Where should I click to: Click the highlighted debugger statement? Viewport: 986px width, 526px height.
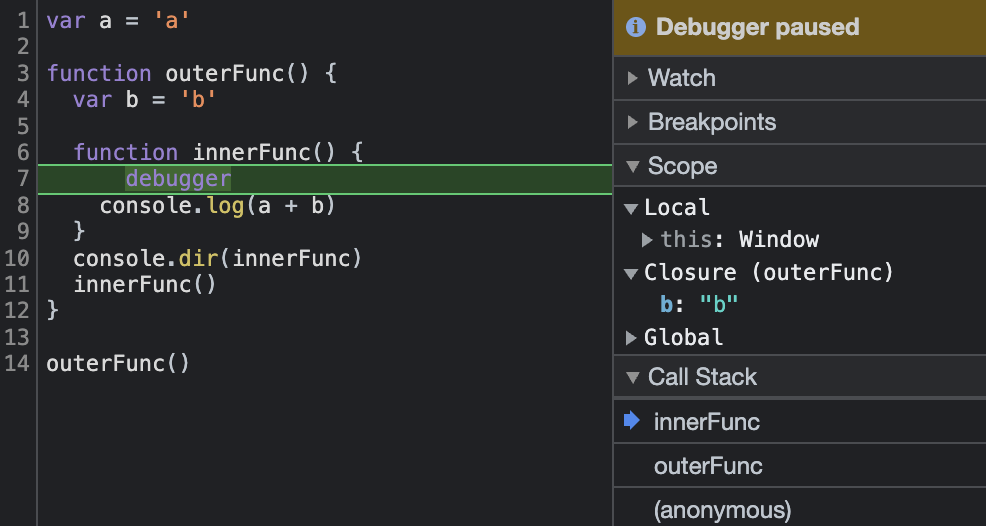tap(179, 179)
